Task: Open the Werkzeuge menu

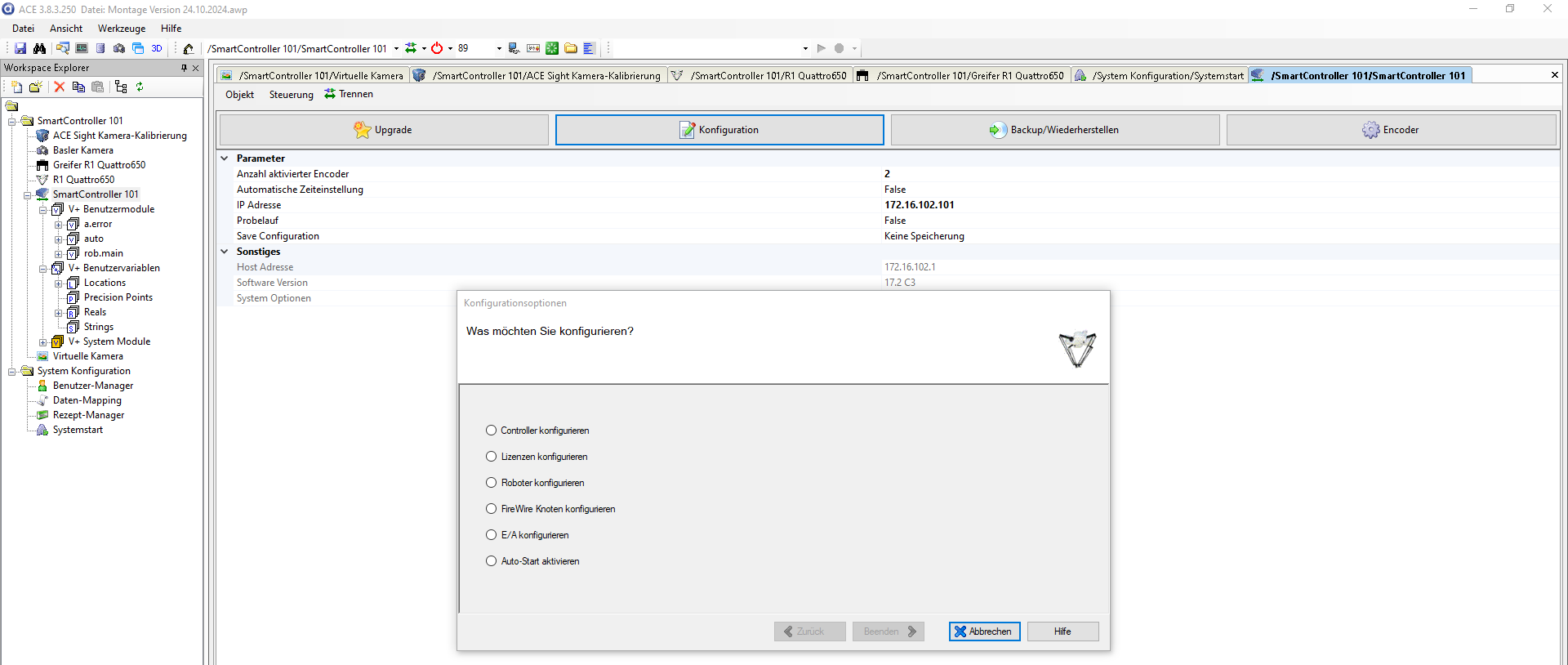Action: pos(122,29)
